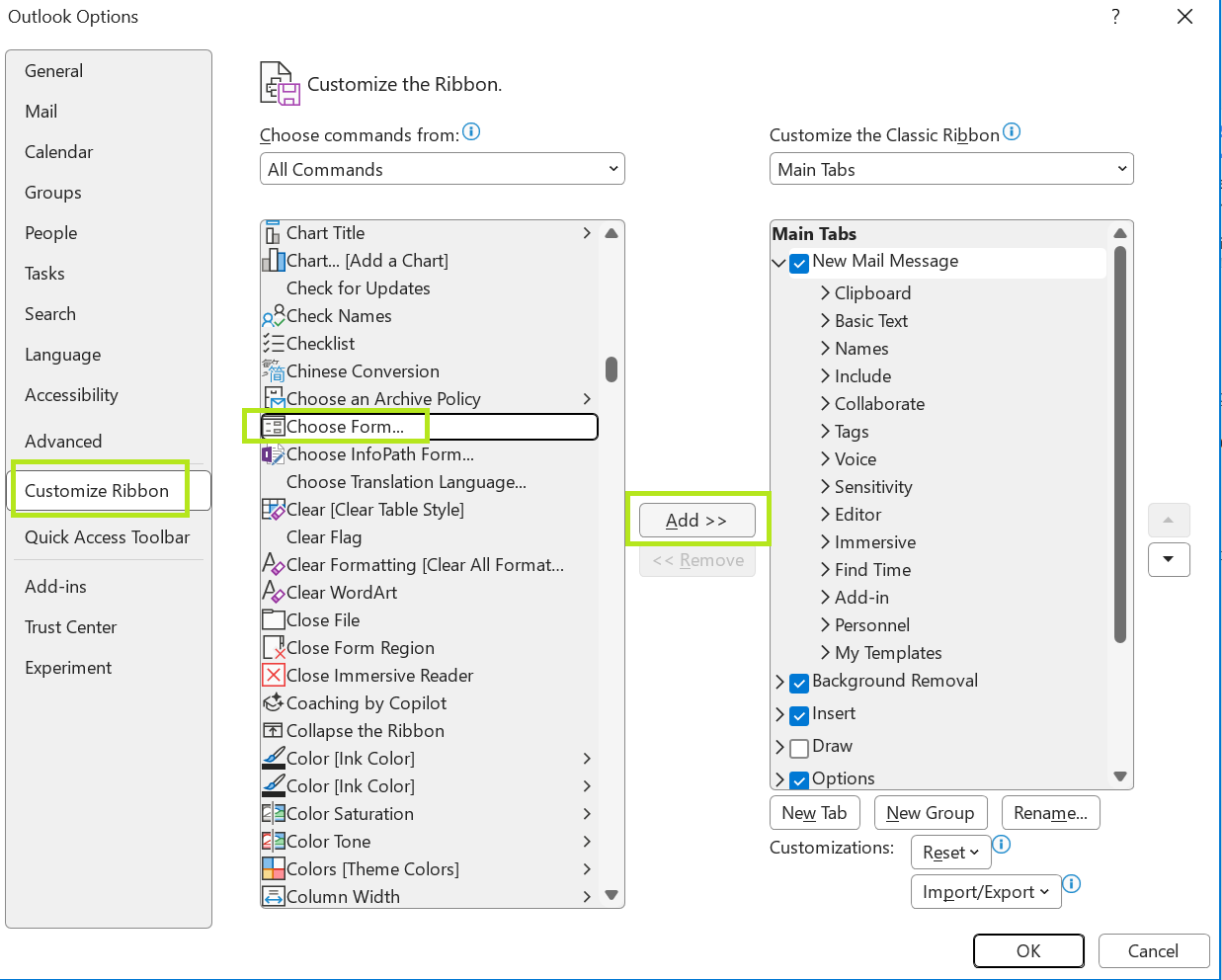Click the Choose Form... icon

tap(274, 427)
